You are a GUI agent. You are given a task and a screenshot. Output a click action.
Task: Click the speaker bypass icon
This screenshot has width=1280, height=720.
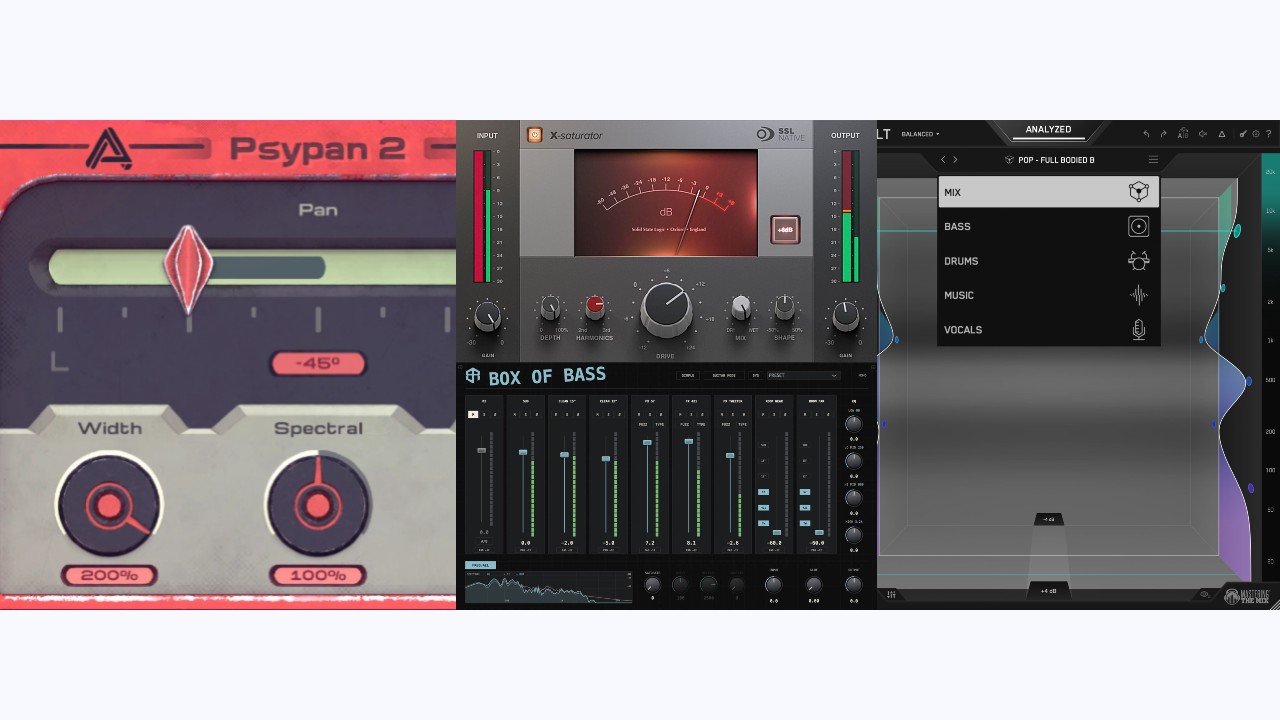(x=1203, y=134)
